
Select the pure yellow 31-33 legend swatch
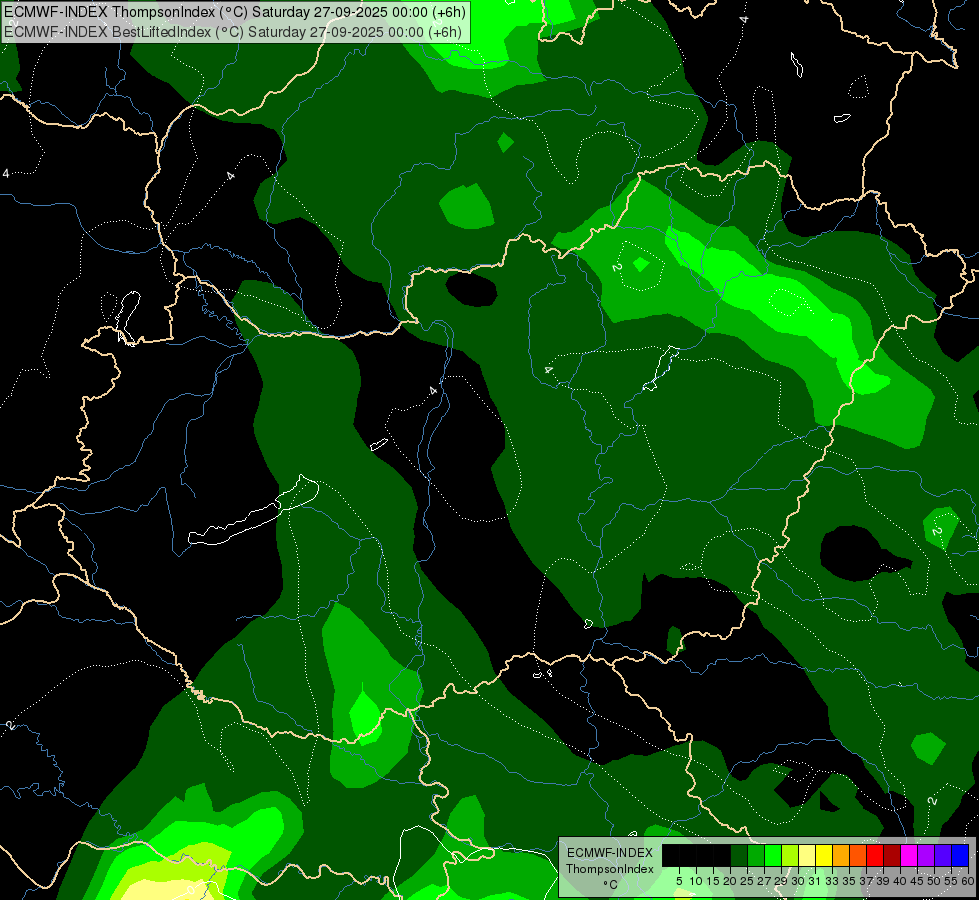[824, 855]
